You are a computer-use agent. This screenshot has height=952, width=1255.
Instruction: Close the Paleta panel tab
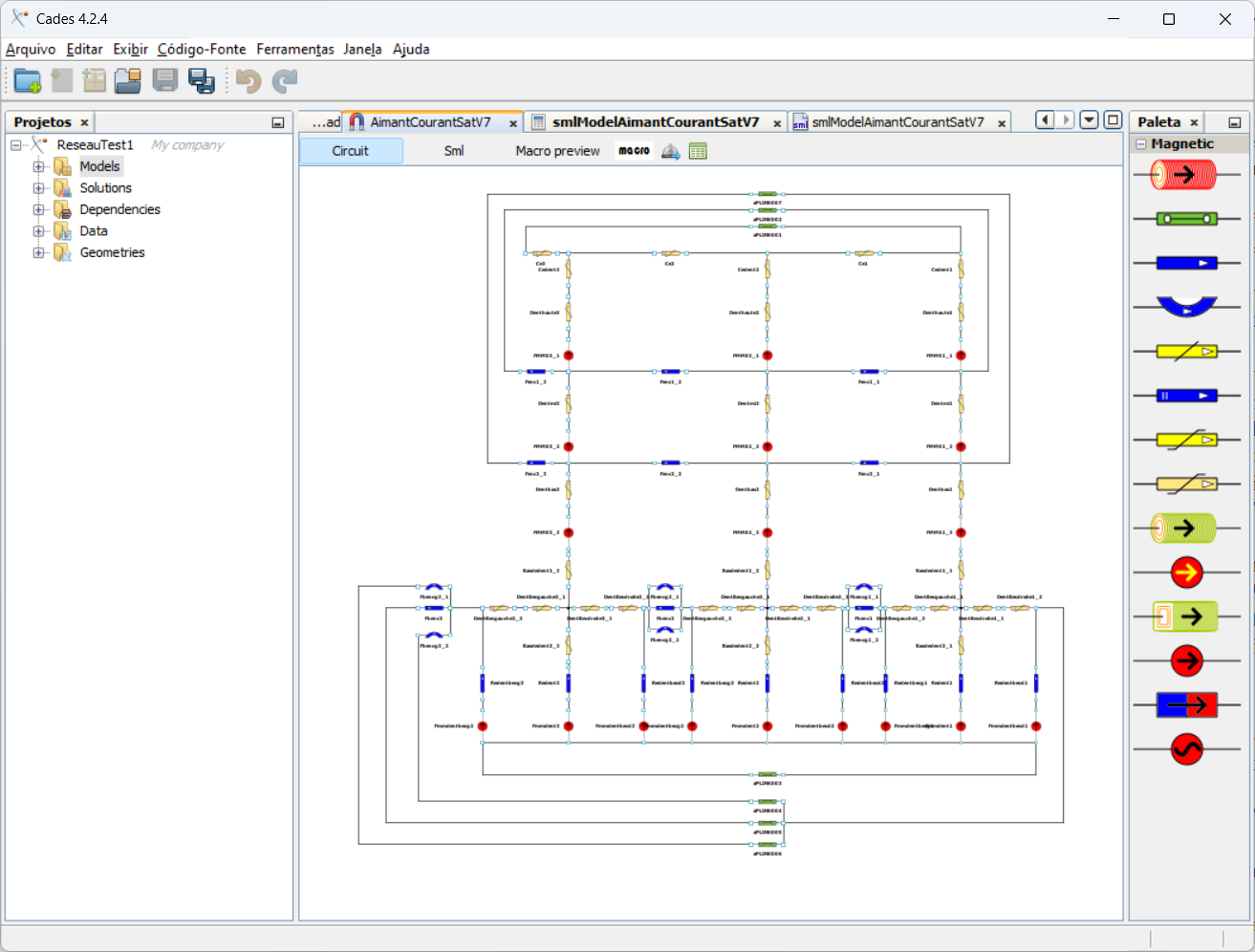point(1194,122)
